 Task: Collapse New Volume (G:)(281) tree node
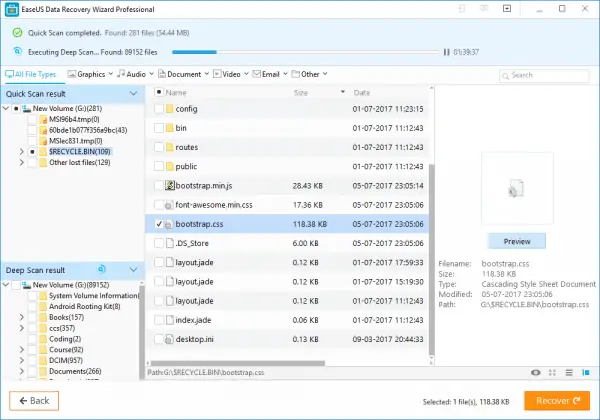click(x=6, y=109)
